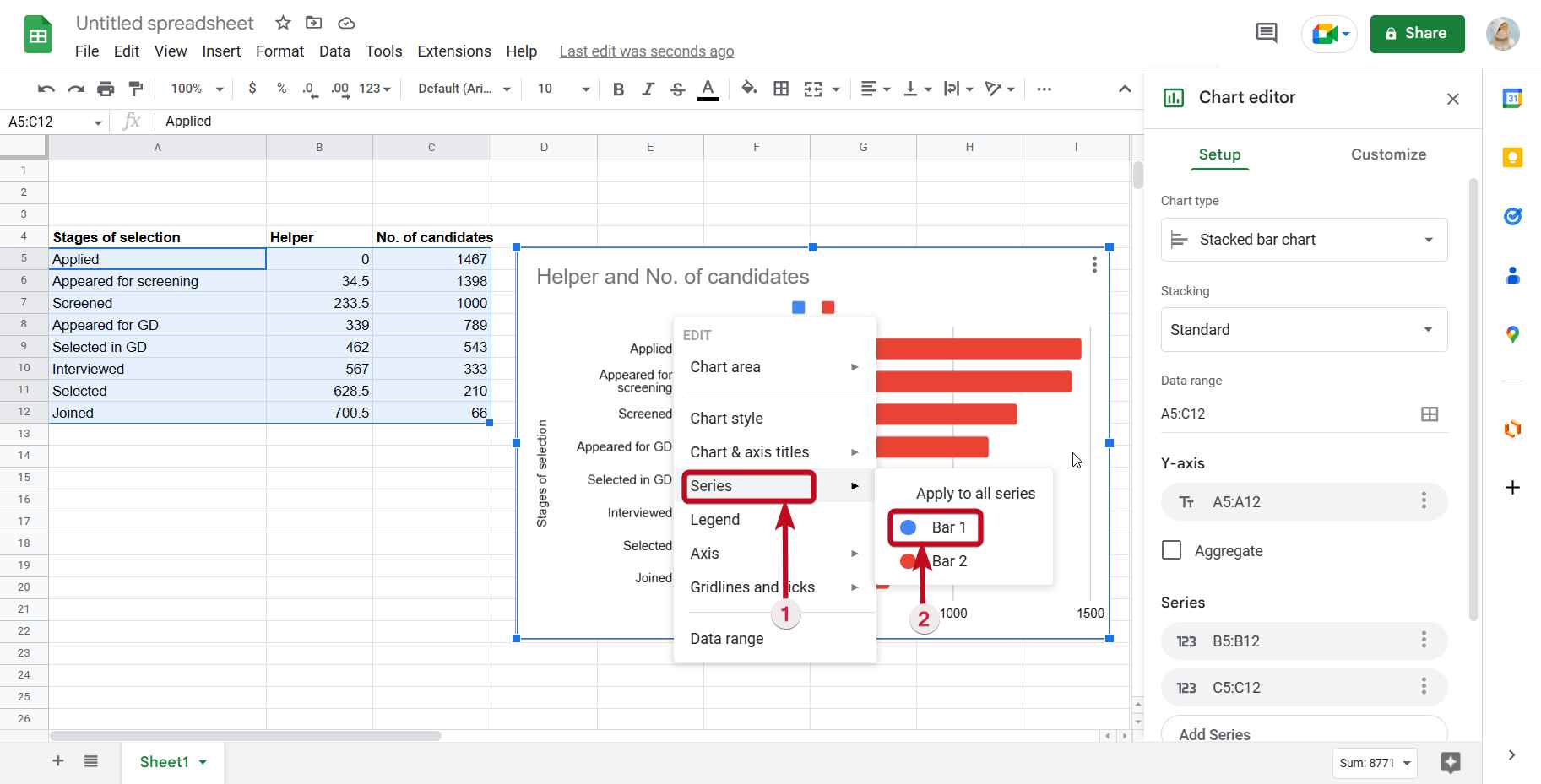Click the Merge cells icon
This screenshot has width=1541, height=784.
tap(813, 89)
